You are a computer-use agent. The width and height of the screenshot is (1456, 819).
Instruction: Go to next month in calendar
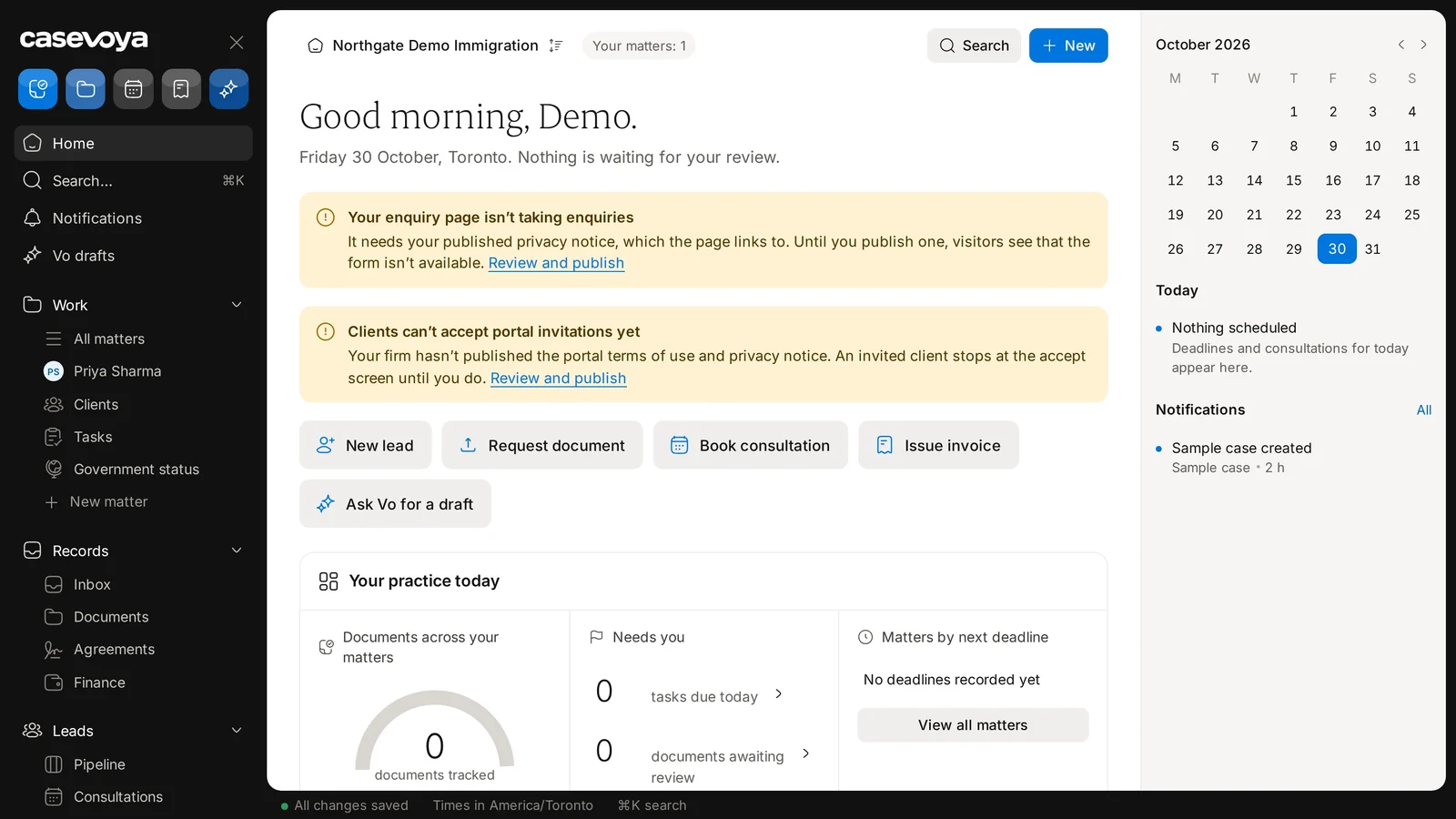[1424, 45]
